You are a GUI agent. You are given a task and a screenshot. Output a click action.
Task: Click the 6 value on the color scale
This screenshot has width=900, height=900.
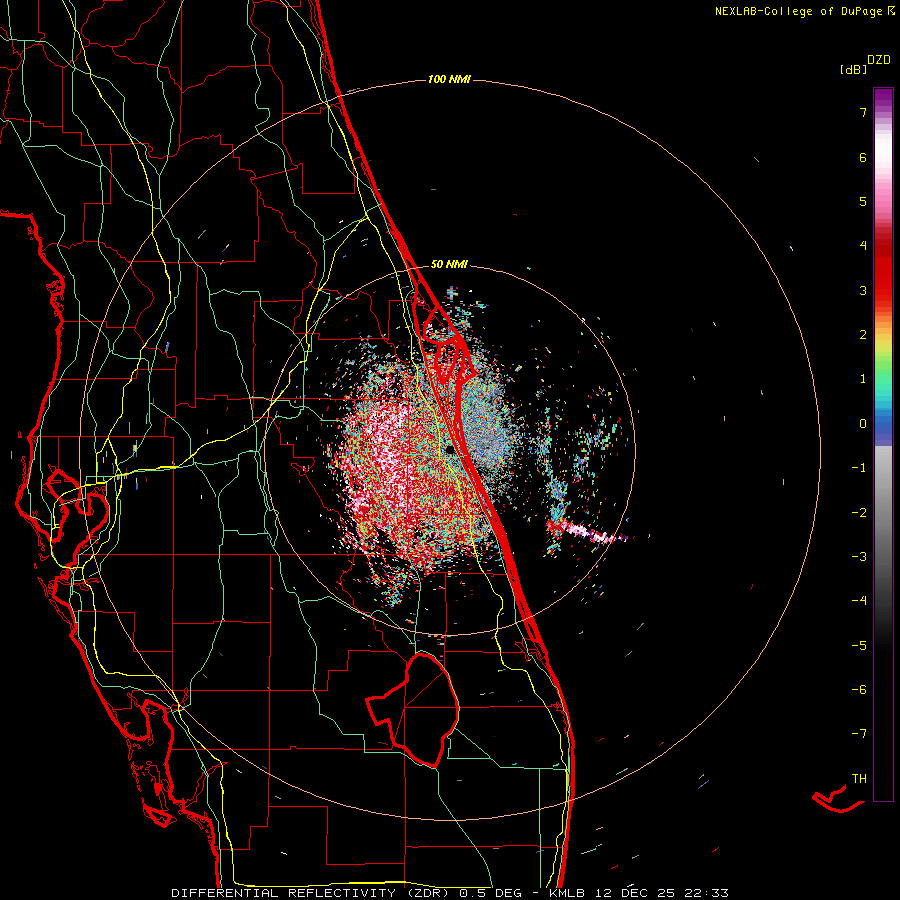tap(863, 157)
